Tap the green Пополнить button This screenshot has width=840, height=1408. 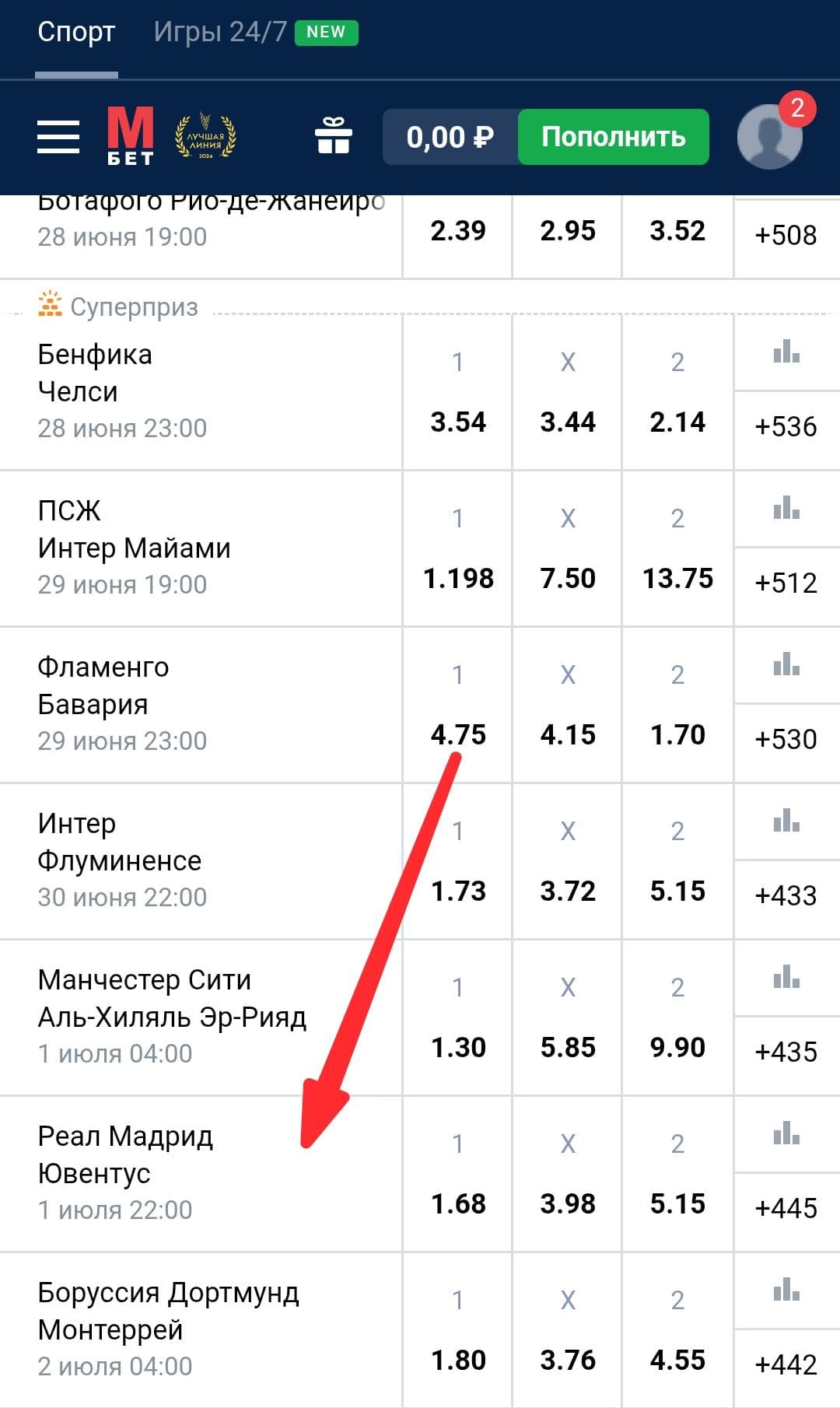click(x=613, y=137)
